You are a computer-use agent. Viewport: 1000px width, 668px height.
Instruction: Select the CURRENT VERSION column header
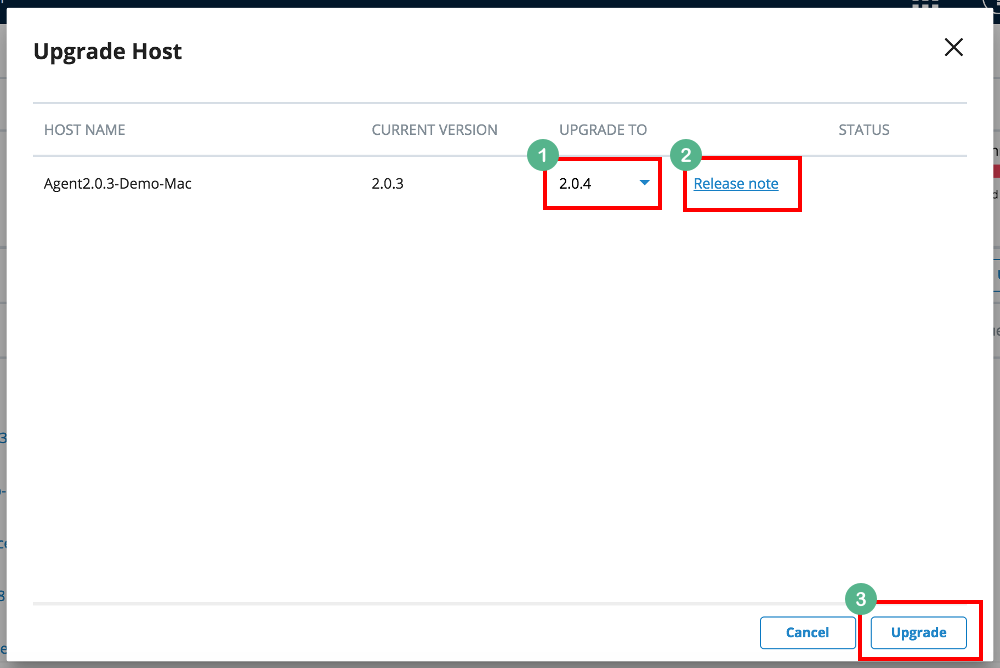point(434,130)
